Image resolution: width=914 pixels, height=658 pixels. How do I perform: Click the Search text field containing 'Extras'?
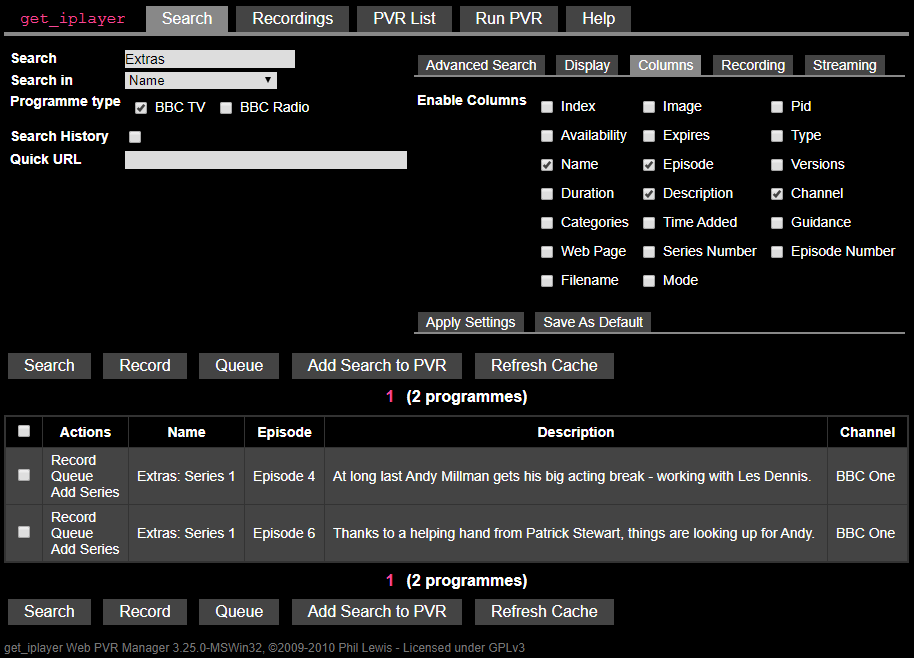pos(209,59)
